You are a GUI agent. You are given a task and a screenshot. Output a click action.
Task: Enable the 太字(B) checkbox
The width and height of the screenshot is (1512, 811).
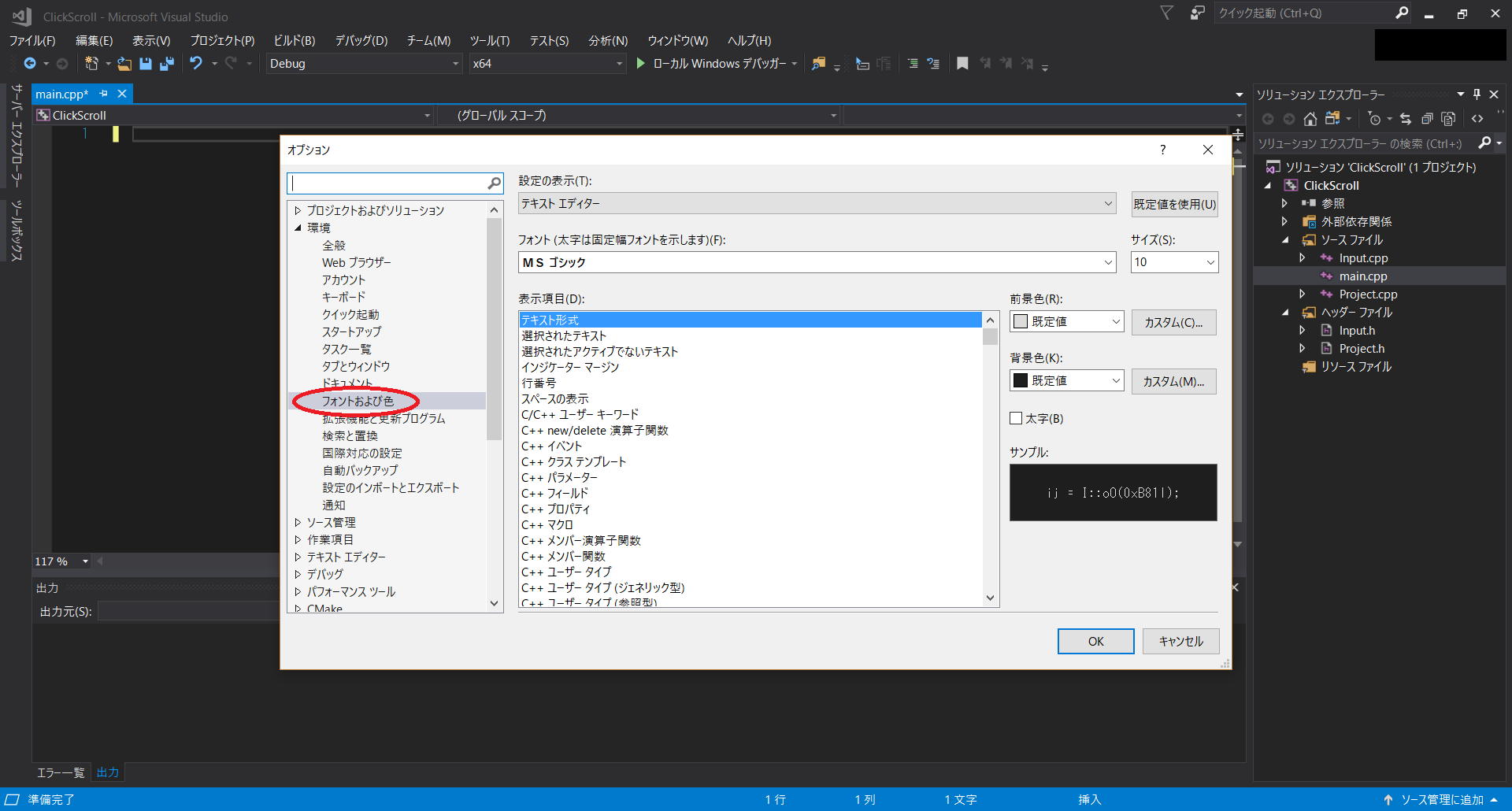click(1017, 418)
